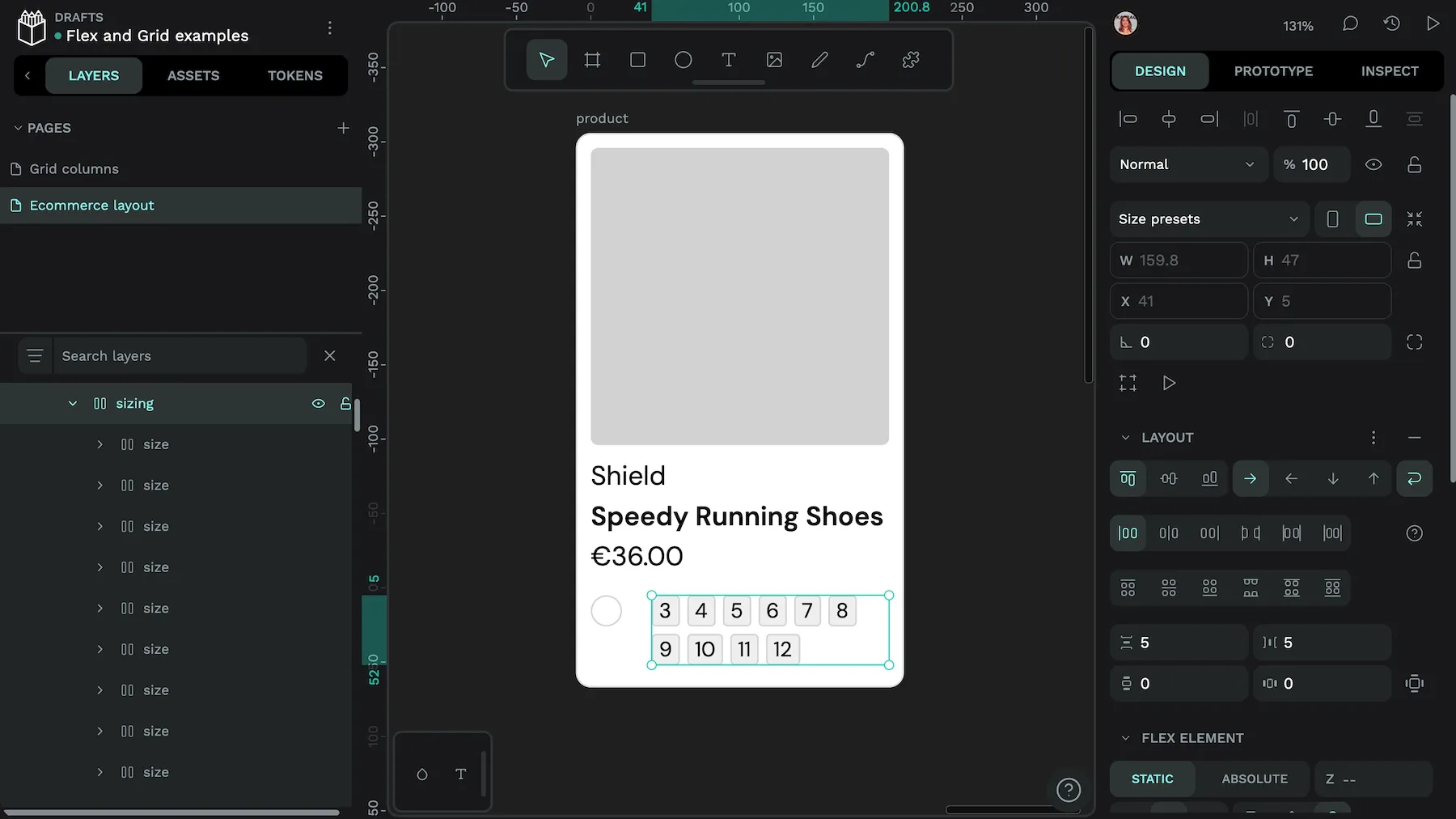
Task: Open the Size presets dropdown
Action: [x=1208, y=219]
